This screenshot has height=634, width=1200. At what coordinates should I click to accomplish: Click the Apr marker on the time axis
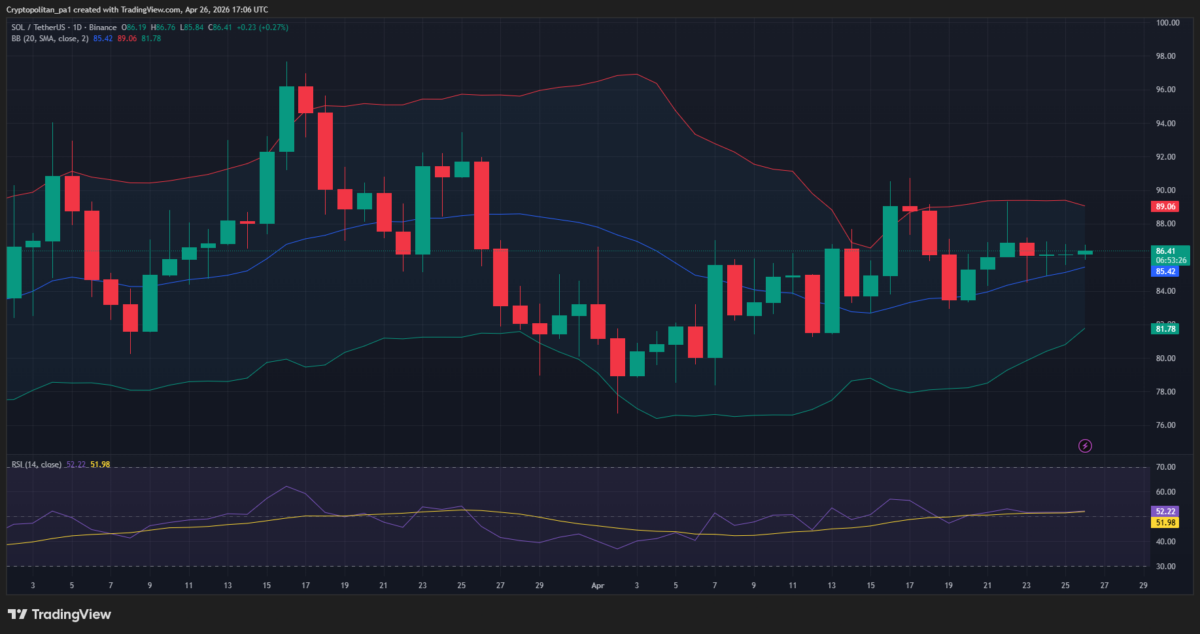(598, 584)
